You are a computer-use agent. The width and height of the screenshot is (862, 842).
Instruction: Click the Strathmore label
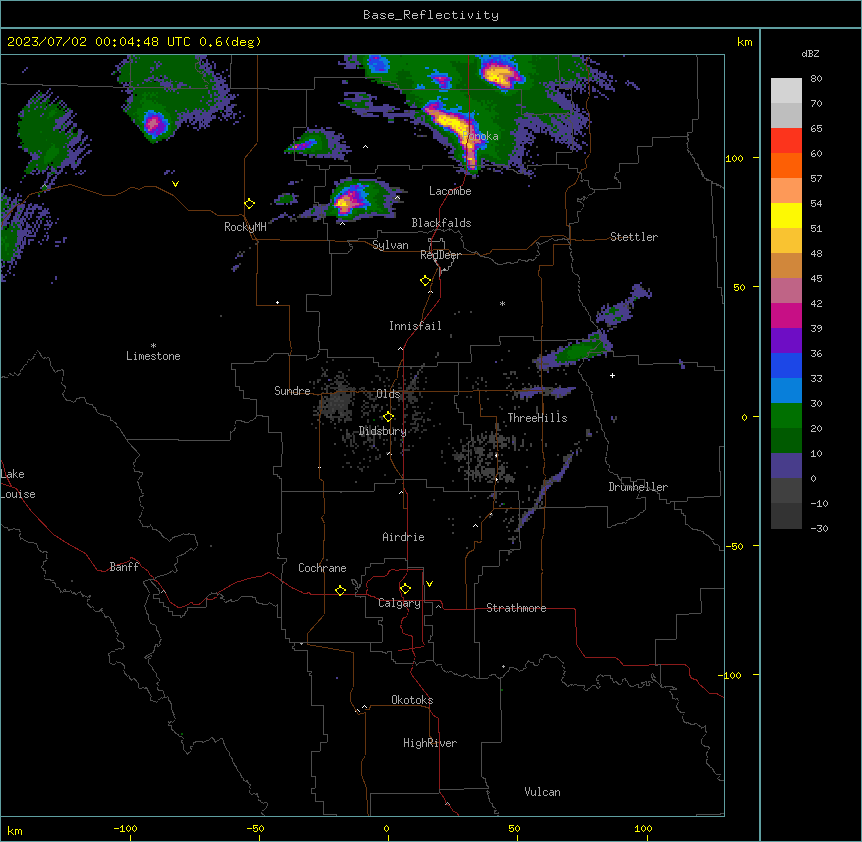pos(516,608)
